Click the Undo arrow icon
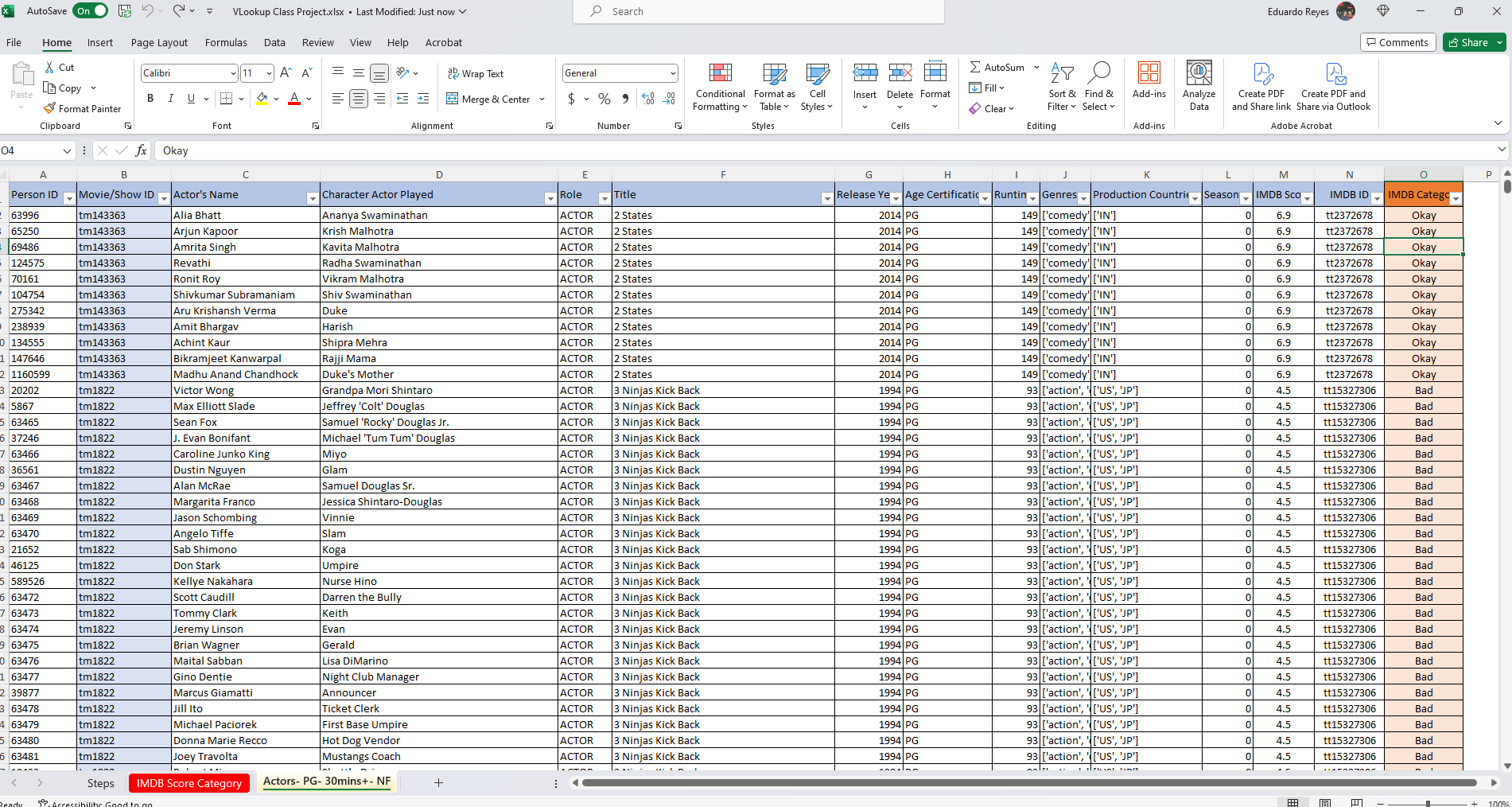The width and height of the screenshot is (1512, 807). [147, 11]
